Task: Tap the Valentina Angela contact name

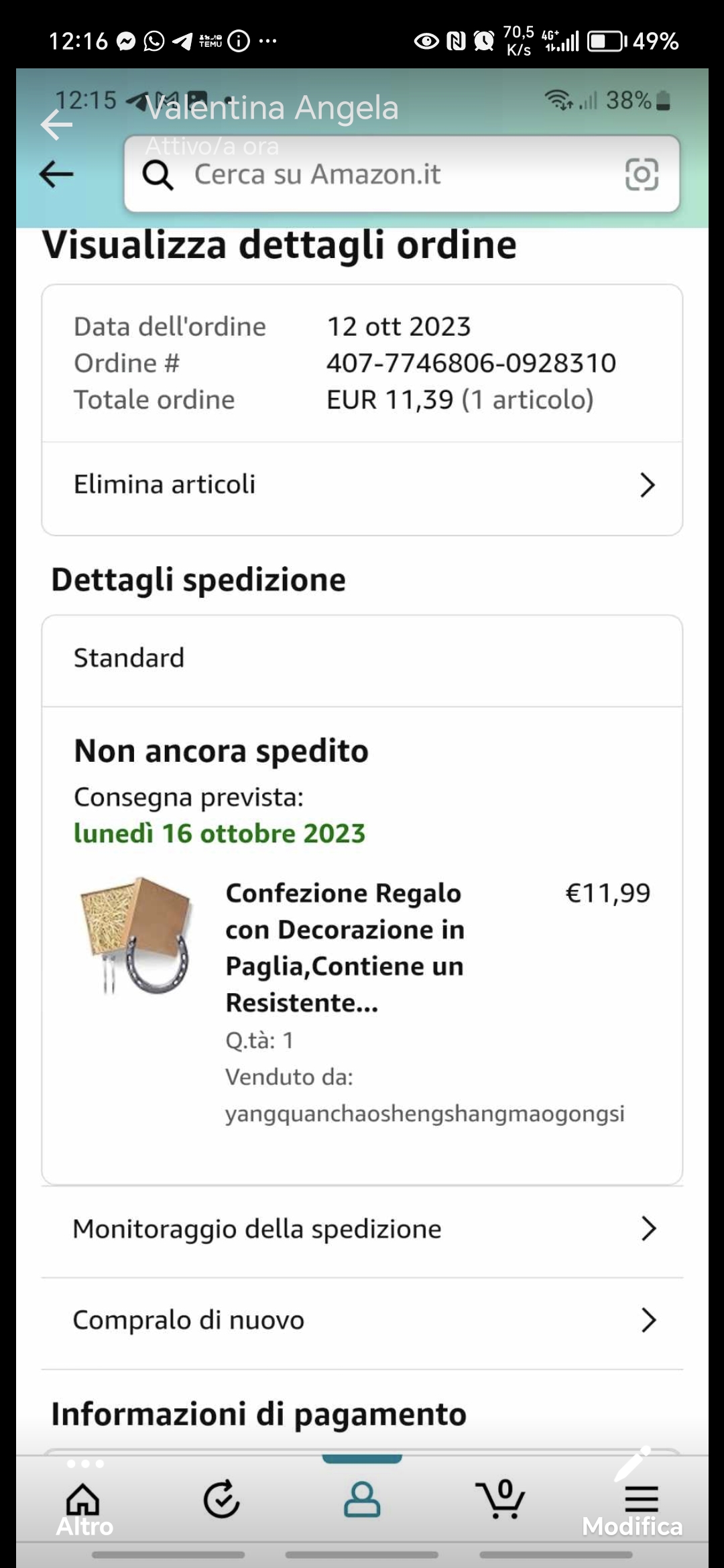Action: tap(271, 107)
